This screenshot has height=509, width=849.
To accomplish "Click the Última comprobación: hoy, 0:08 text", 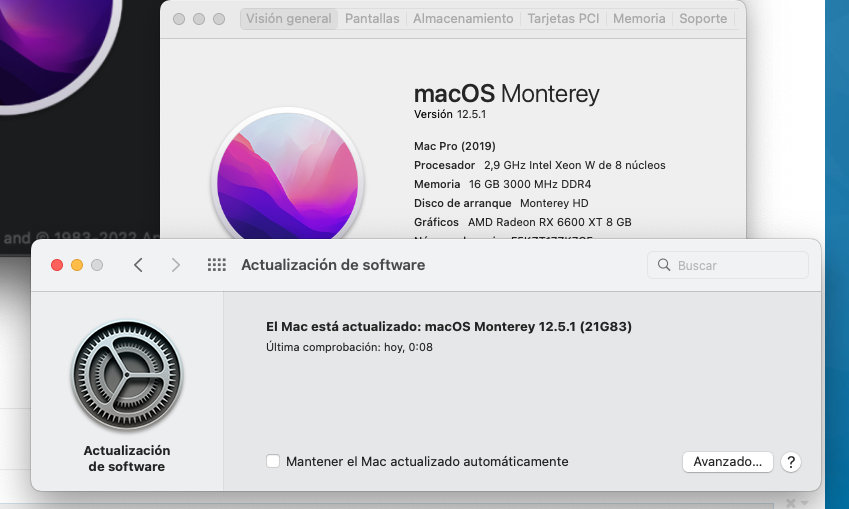I will pyautogui.click(x=349, y=347).
